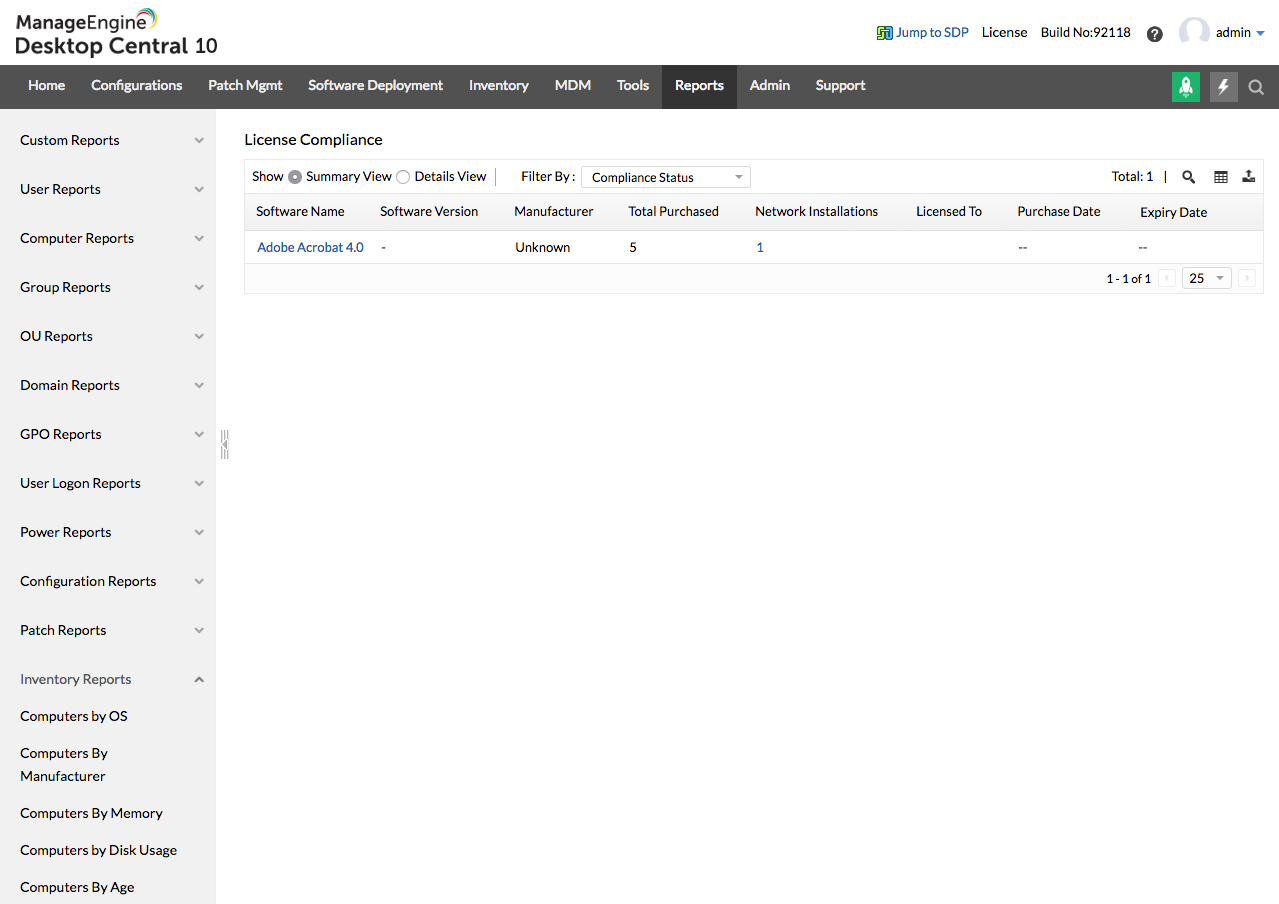
Task: Expand Custom Reports section
Action: coord(108,140)
